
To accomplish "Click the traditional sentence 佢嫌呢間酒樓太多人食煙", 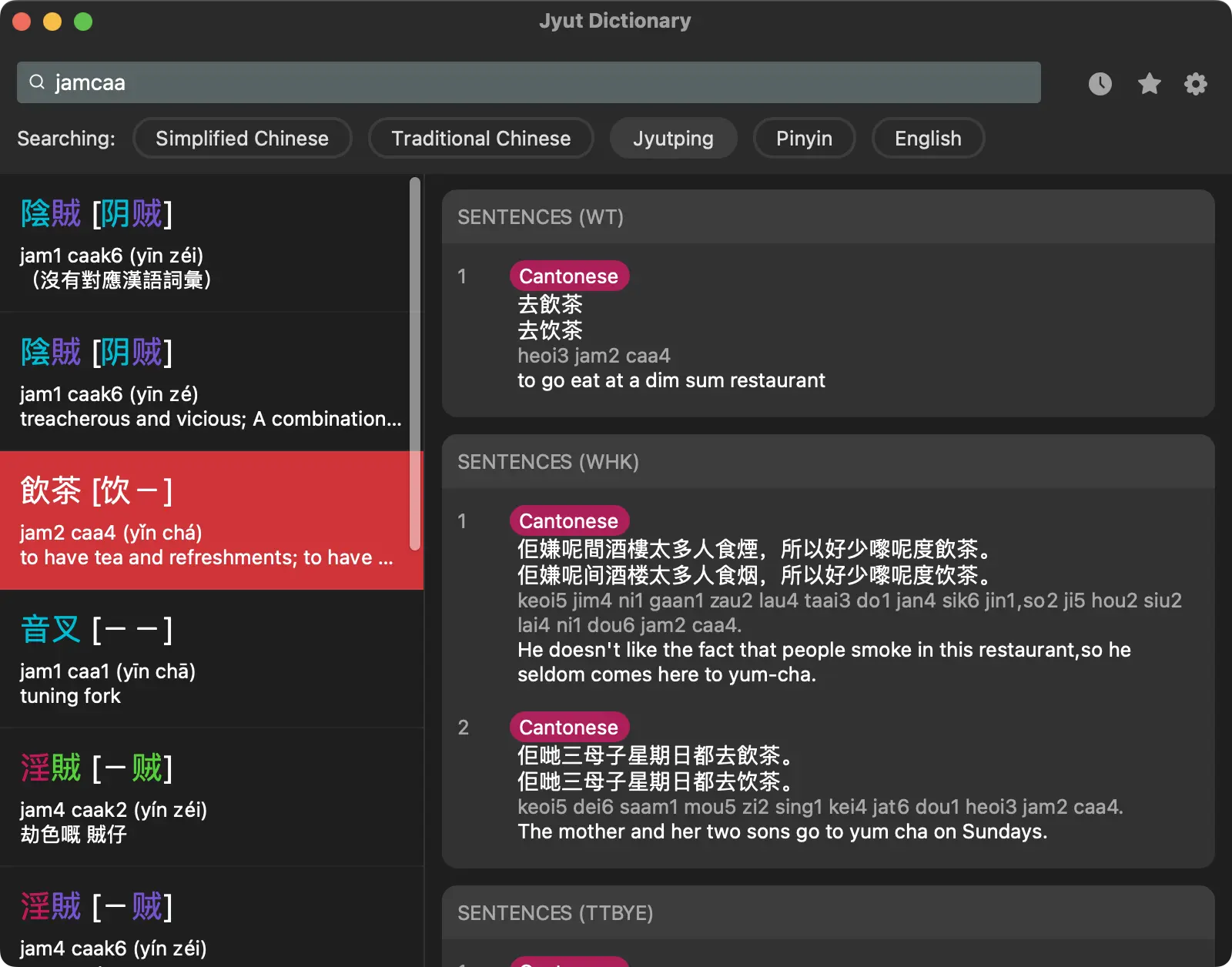I will [754, 549].
